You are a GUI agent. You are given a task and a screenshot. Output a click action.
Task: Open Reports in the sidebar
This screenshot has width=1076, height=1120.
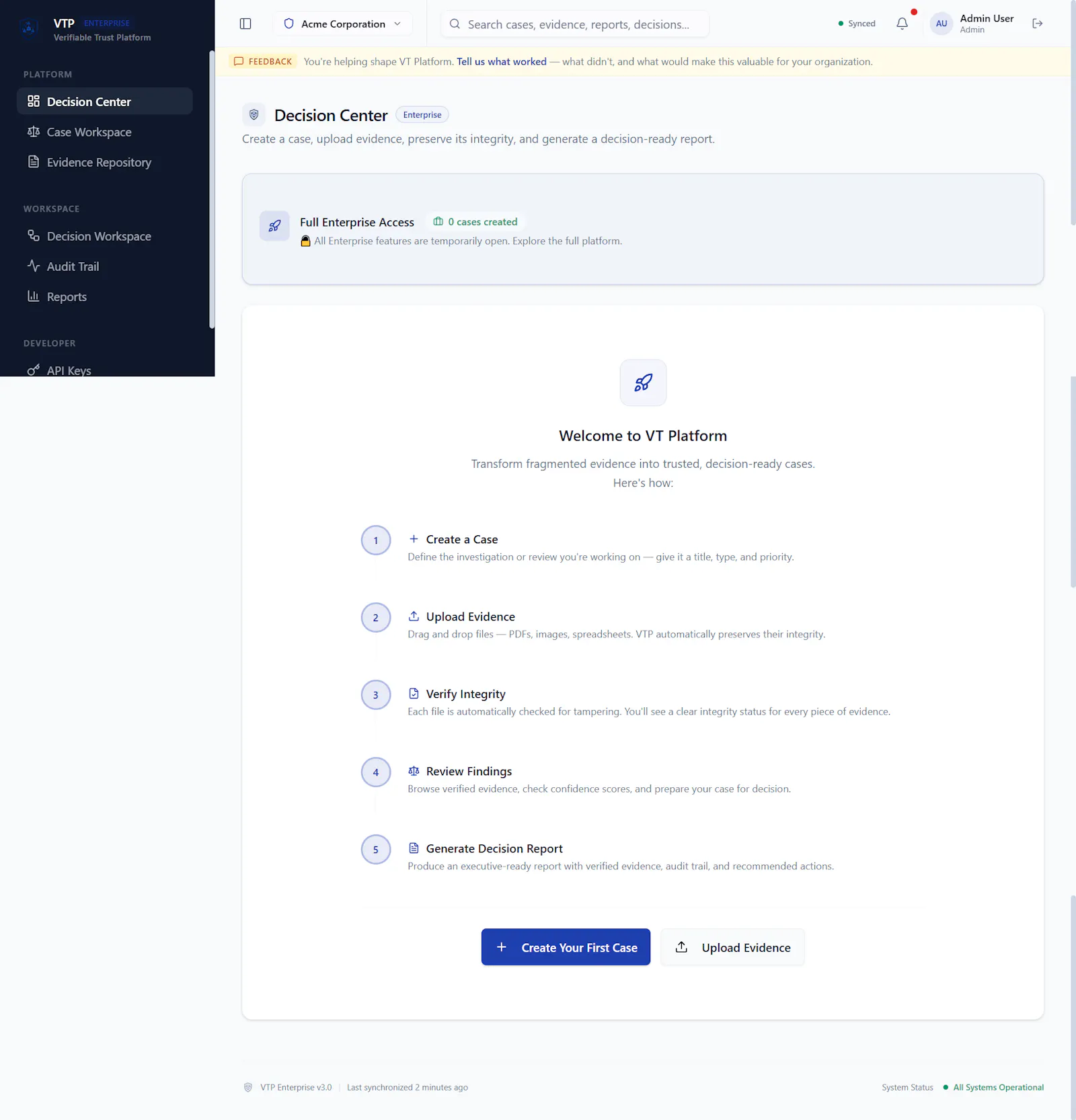click(x=105, y=296)
